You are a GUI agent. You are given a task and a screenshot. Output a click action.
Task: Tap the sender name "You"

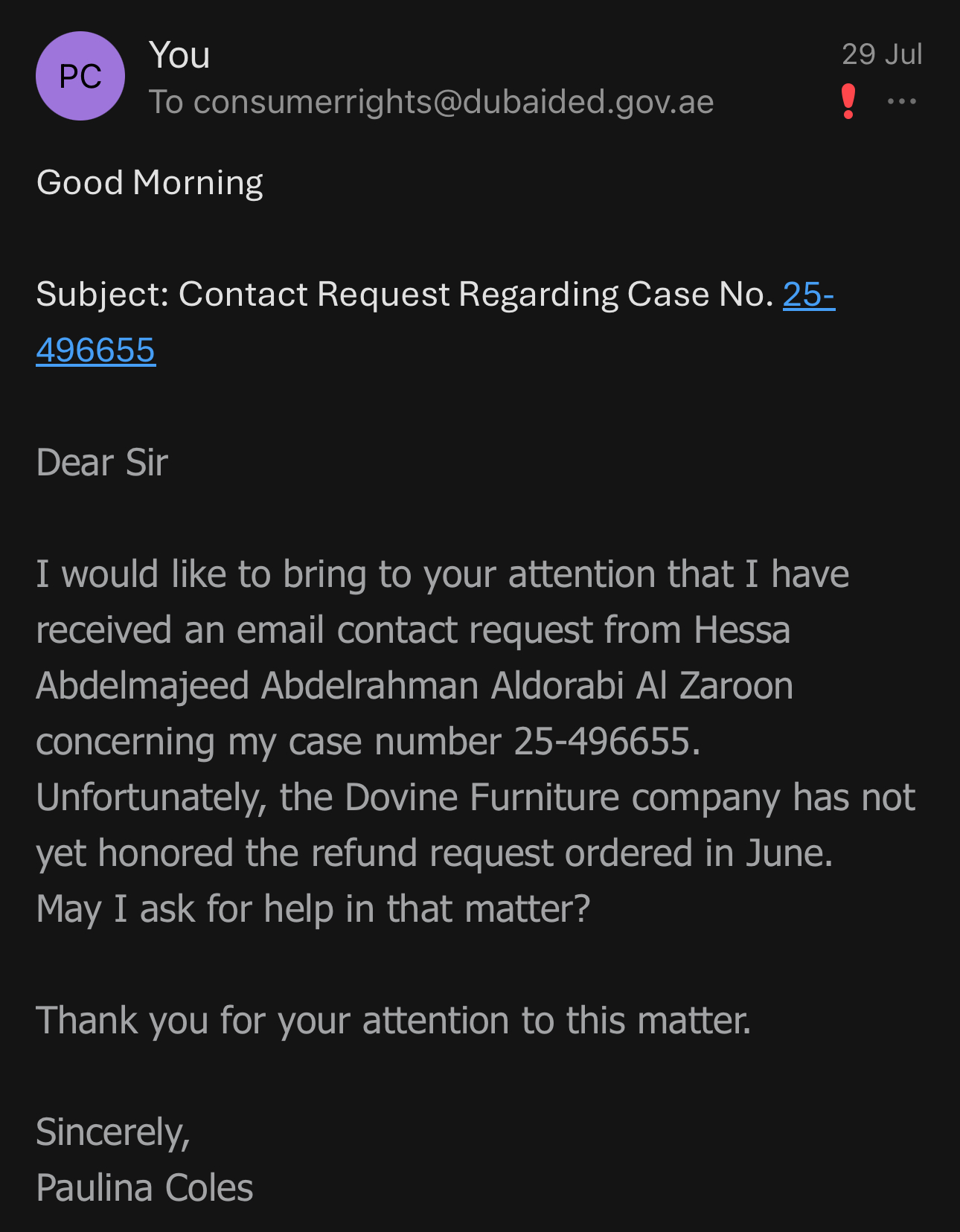pos(179,55)
